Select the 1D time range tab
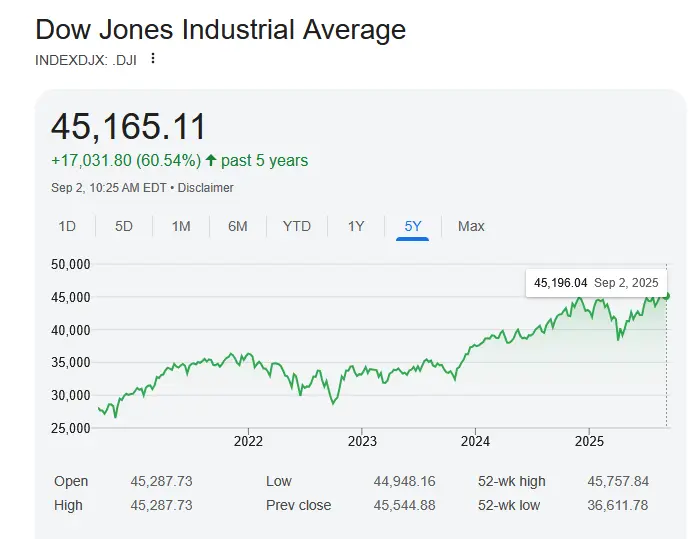The height and width of the screenshot is (539, 697). (x=67, y=226)
